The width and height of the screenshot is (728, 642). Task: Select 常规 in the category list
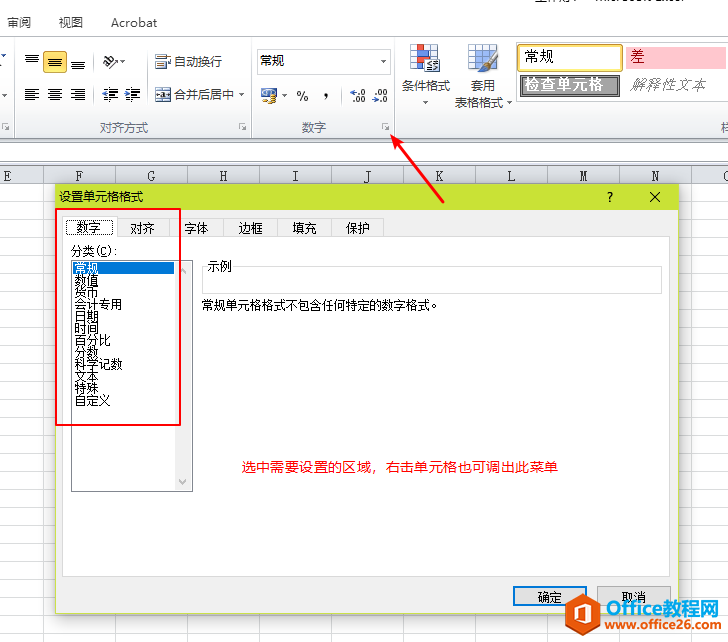pos(123,268)
